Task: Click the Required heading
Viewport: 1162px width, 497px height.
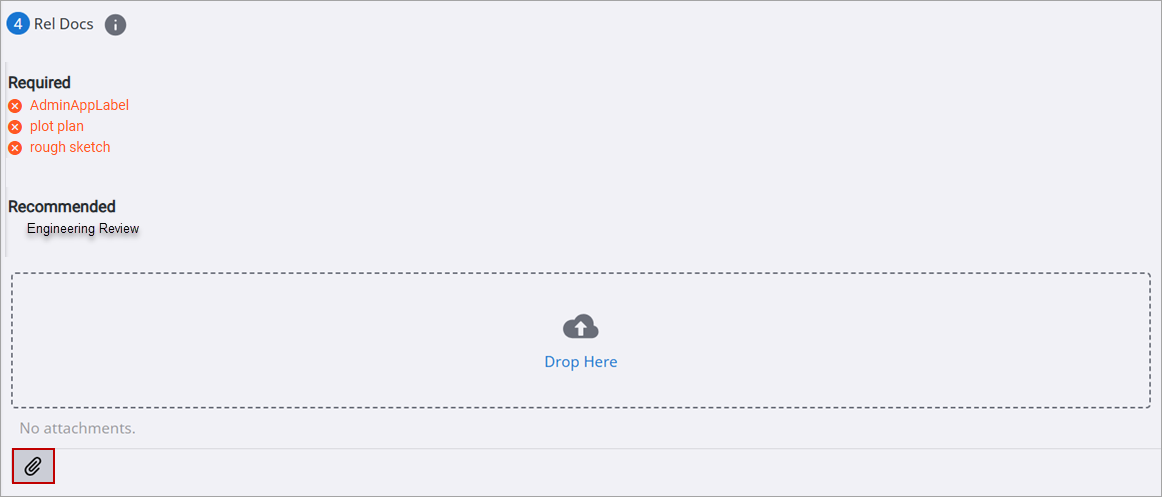Action: point(39,83)
